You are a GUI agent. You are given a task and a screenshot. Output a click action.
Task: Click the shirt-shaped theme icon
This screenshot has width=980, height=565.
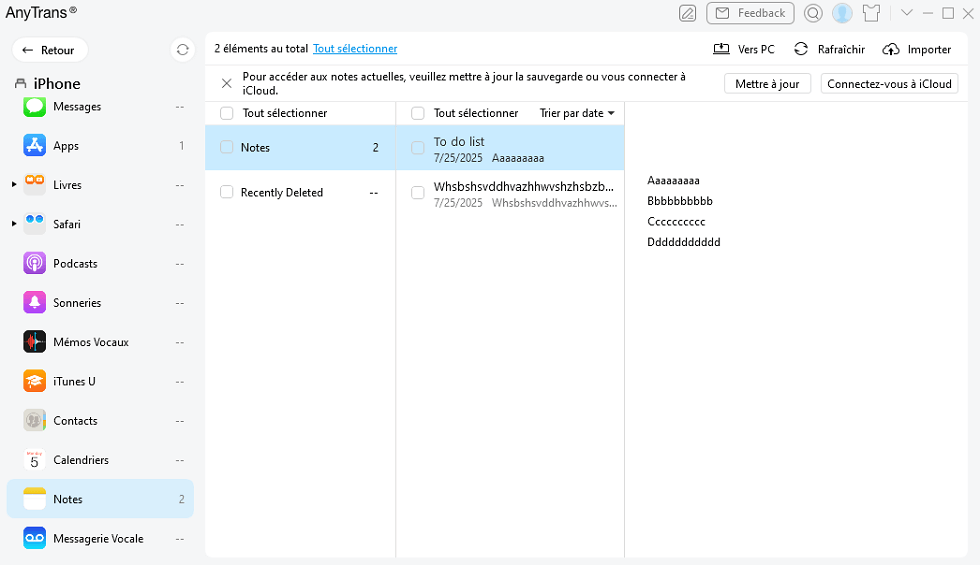pyautogui.click(x=871, y=13)
